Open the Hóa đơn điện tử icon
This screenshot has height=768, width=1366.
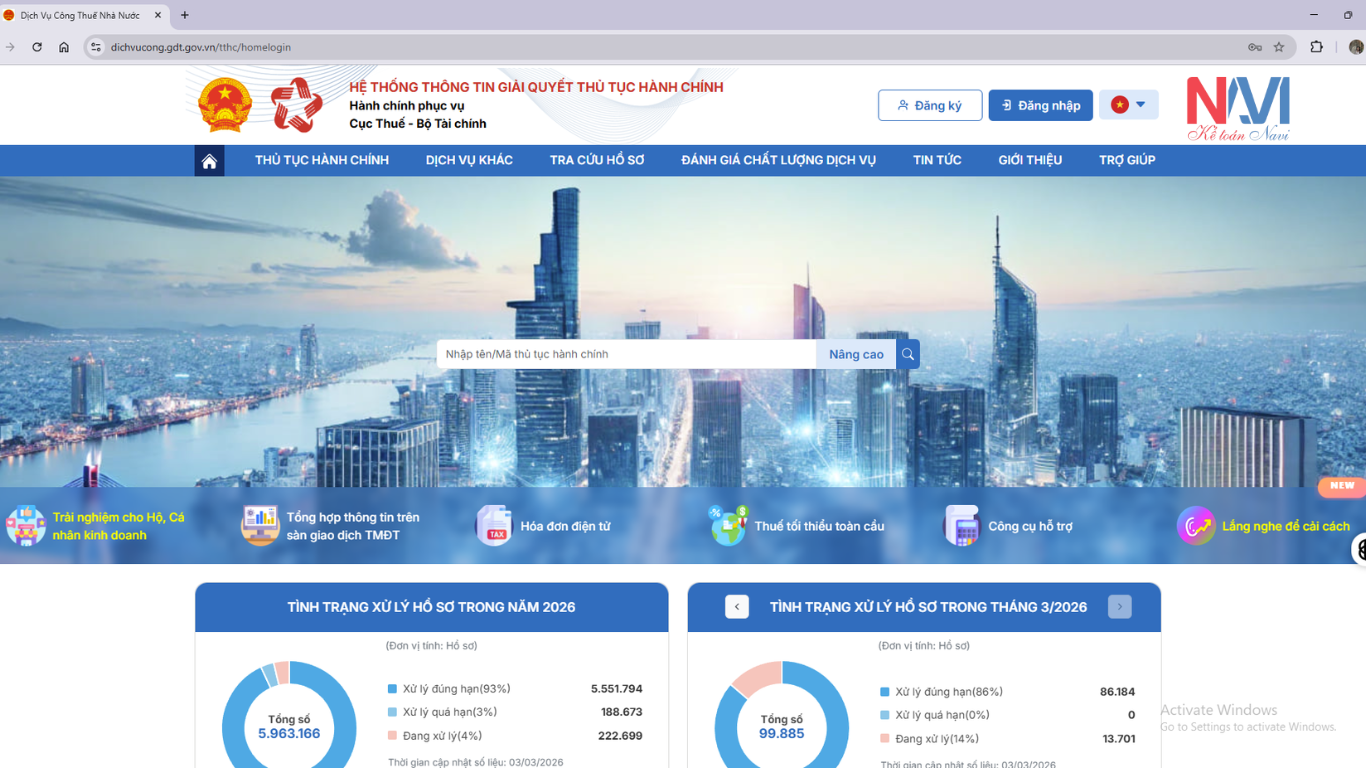coord(494,526)
